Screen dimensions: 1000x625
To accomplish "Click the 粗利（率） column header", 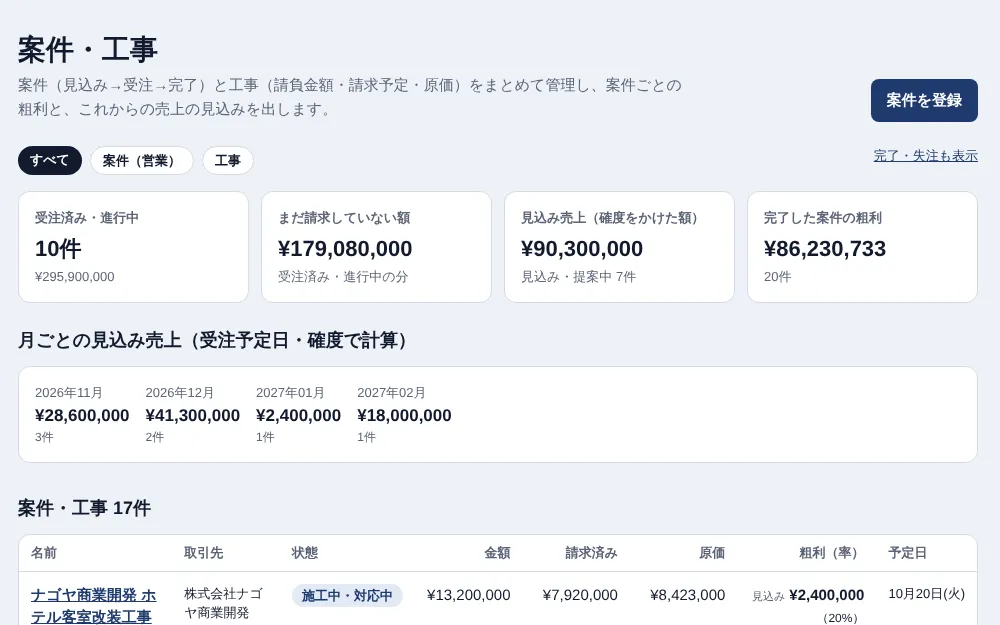I will [x=832, y=553].
